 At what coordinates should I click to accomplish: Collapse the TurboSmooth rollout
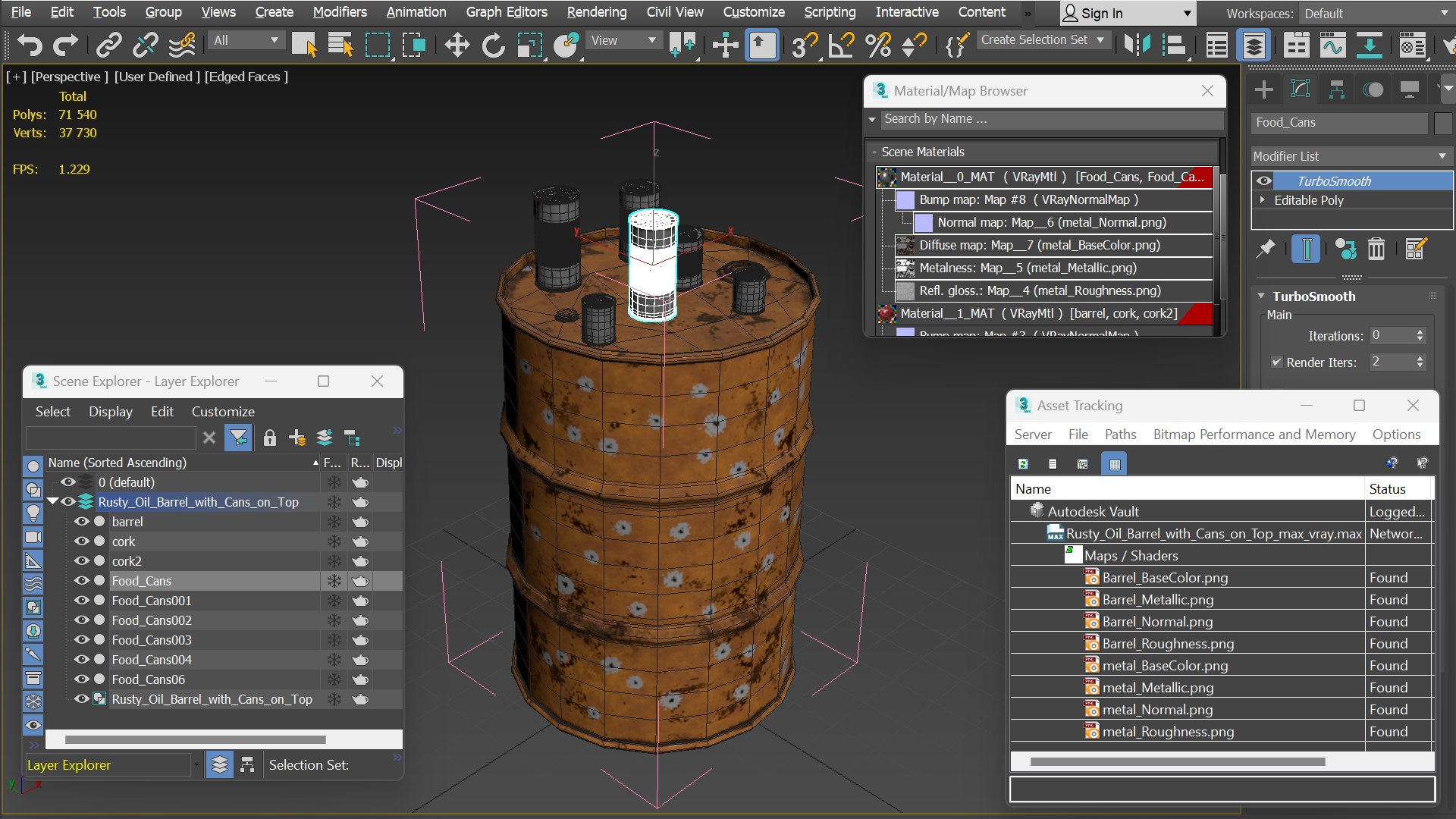point(1261,297)
